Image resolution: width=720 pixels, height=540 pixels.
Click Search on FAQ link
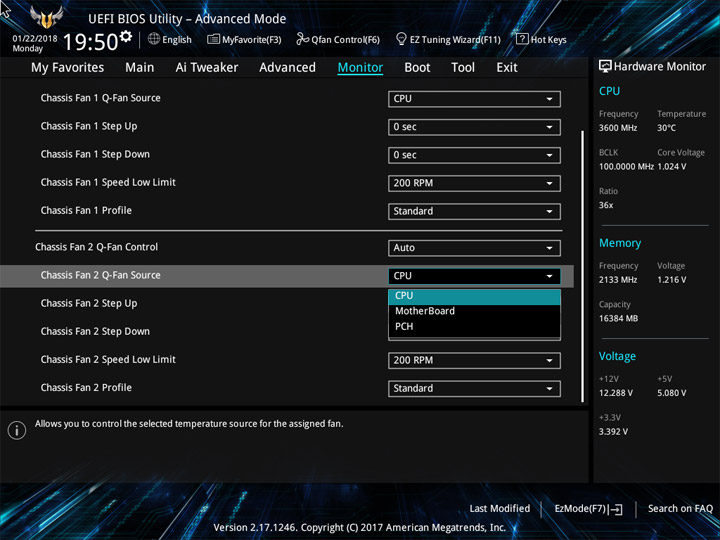680,509
